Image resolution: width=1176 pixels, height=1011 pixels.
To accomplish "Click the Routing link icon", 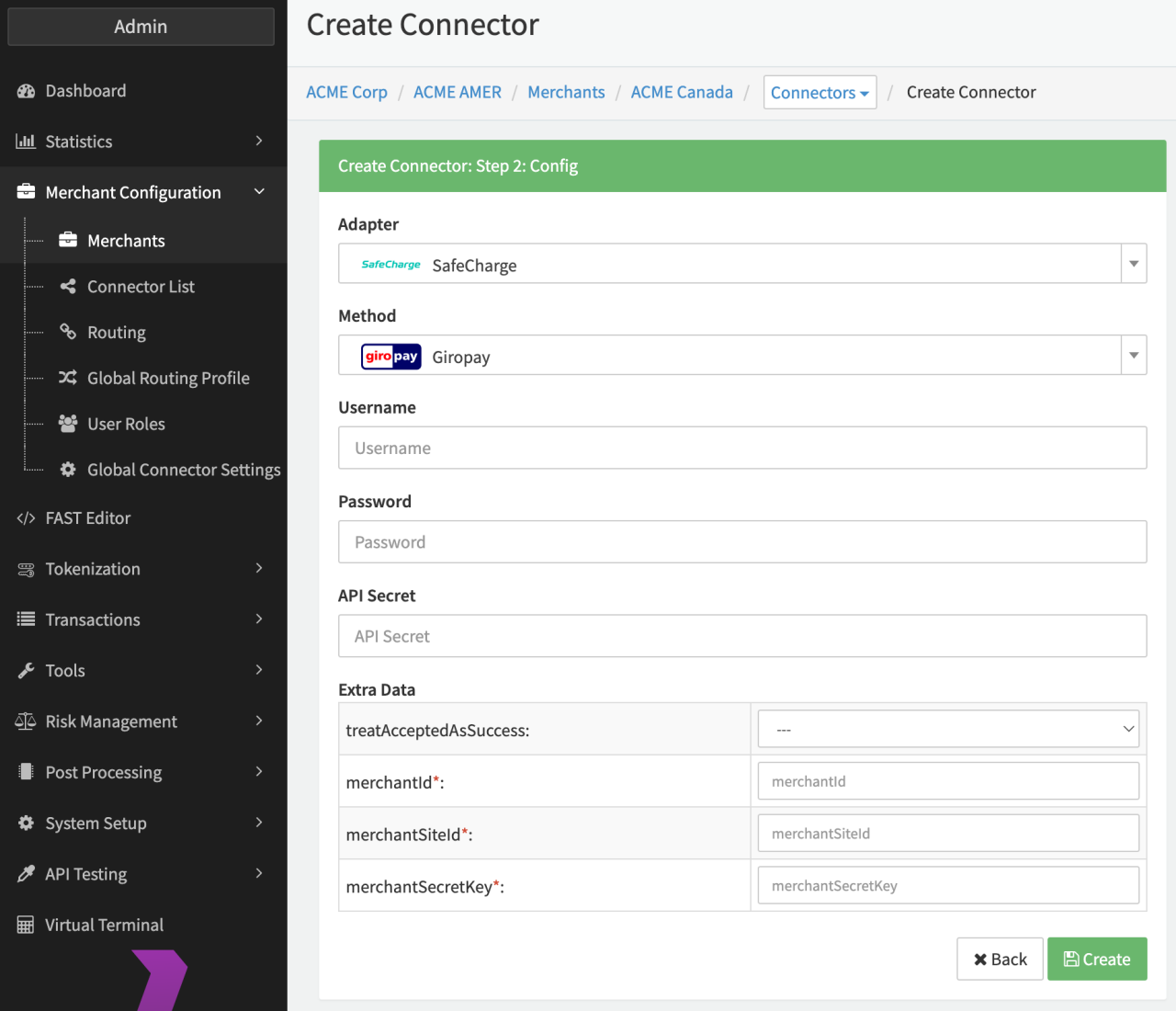I will pos(68,332).
